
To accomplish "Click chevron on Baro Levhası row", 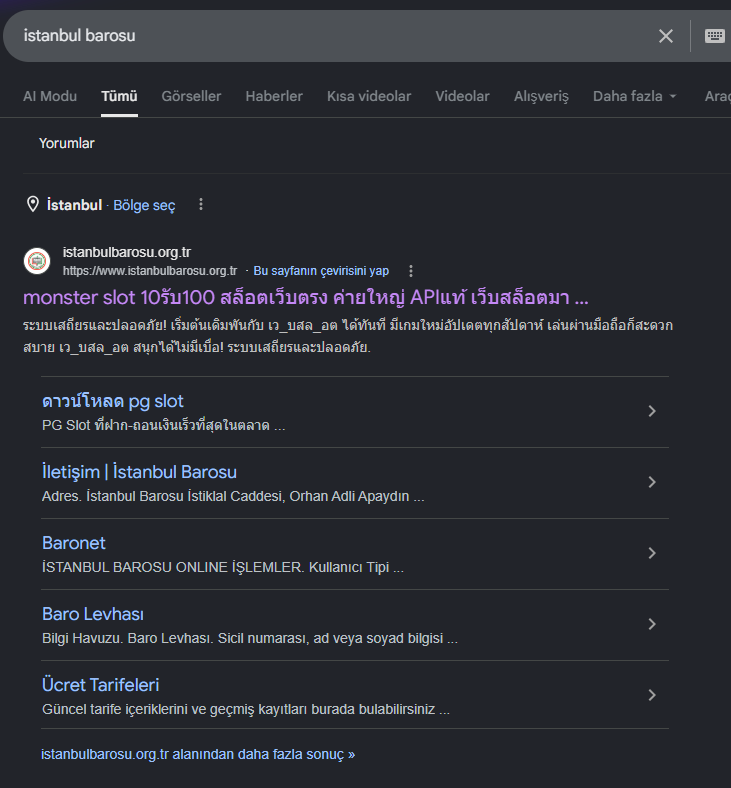I will coord(652,624).
